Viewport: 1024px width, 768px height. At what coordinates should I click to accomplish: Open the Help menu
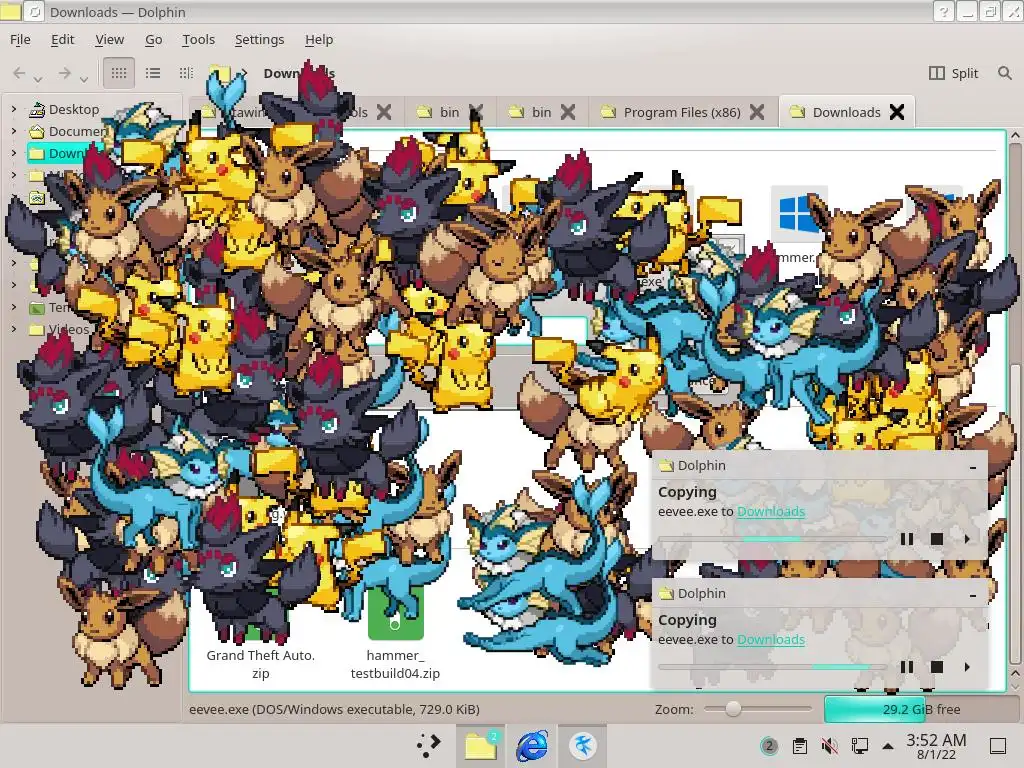(x=319, y=39)
